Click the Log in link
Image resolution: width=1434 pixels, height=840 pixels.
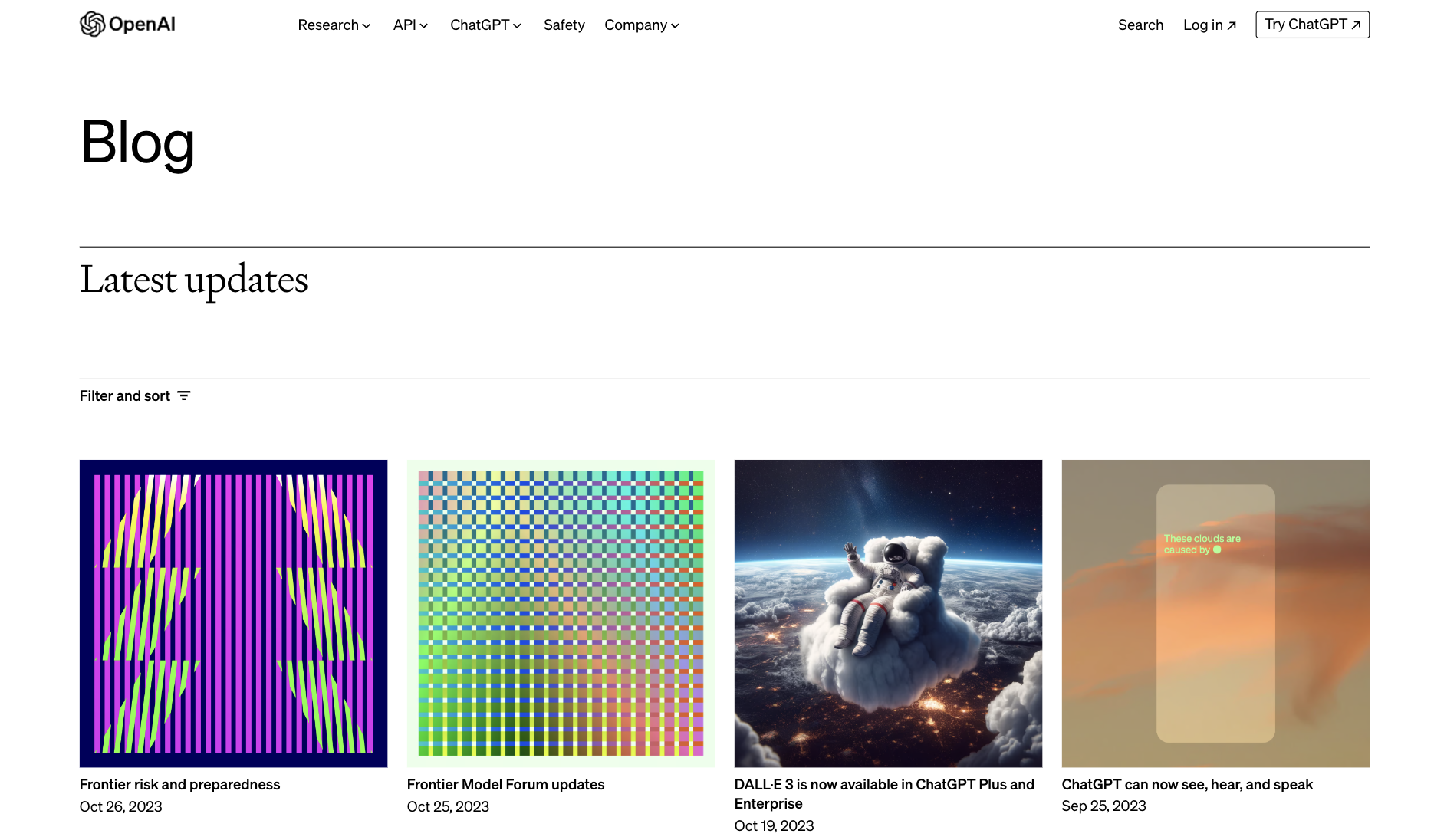(1202, 25)
